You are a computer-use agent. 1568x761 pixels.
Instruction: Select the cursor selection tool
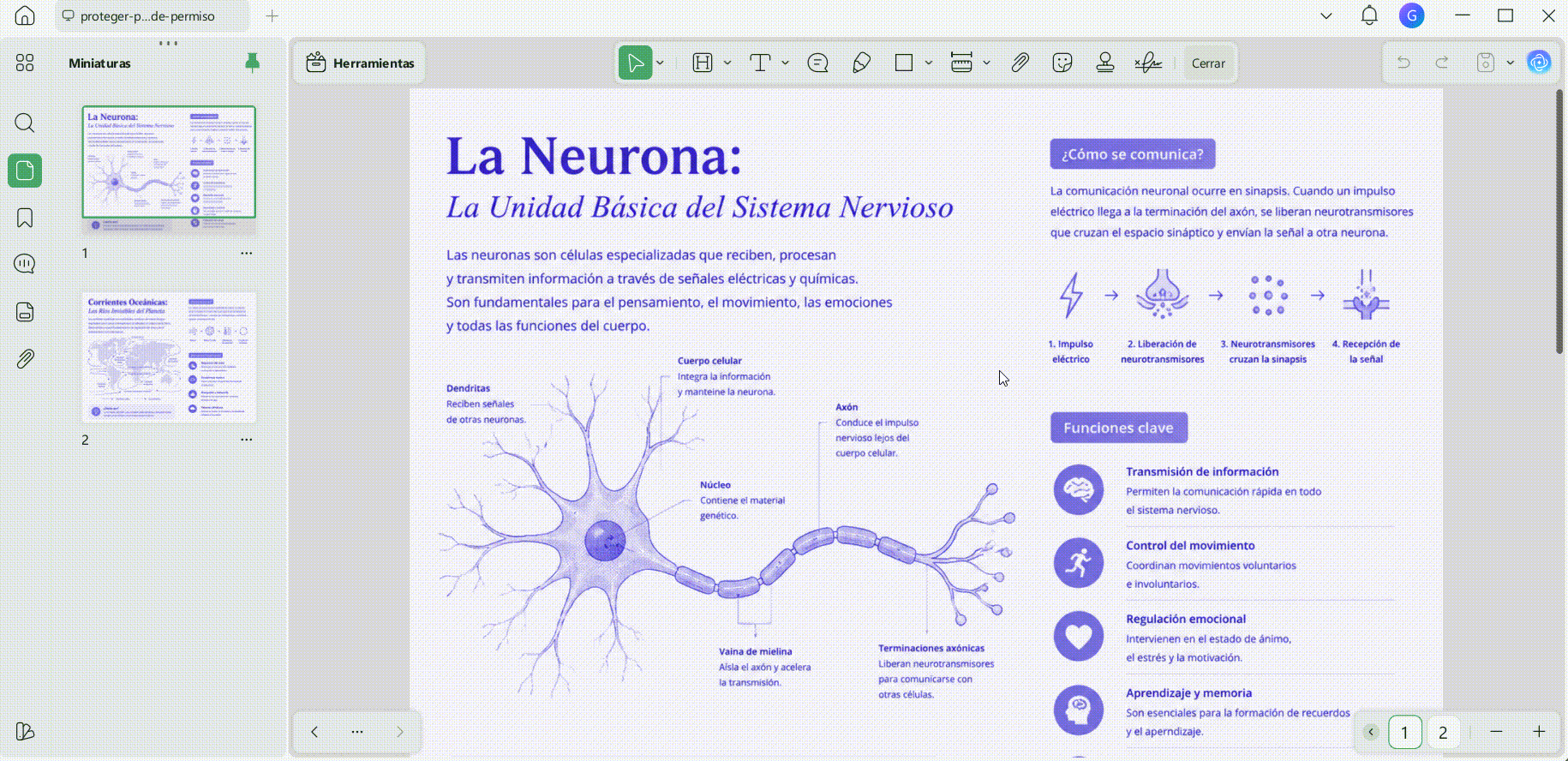[635, 63]
